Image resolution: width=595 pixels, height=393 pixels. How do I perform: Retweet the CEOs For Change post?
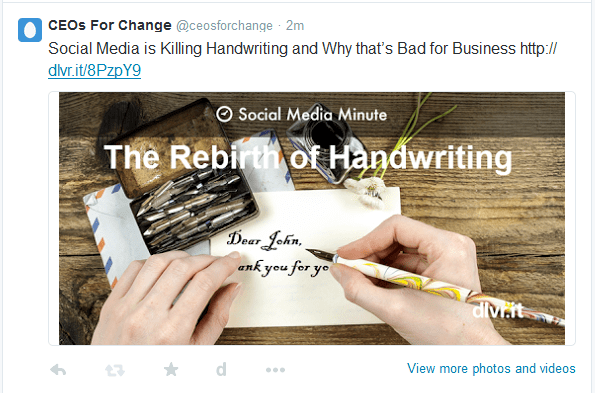click(115, 370)
